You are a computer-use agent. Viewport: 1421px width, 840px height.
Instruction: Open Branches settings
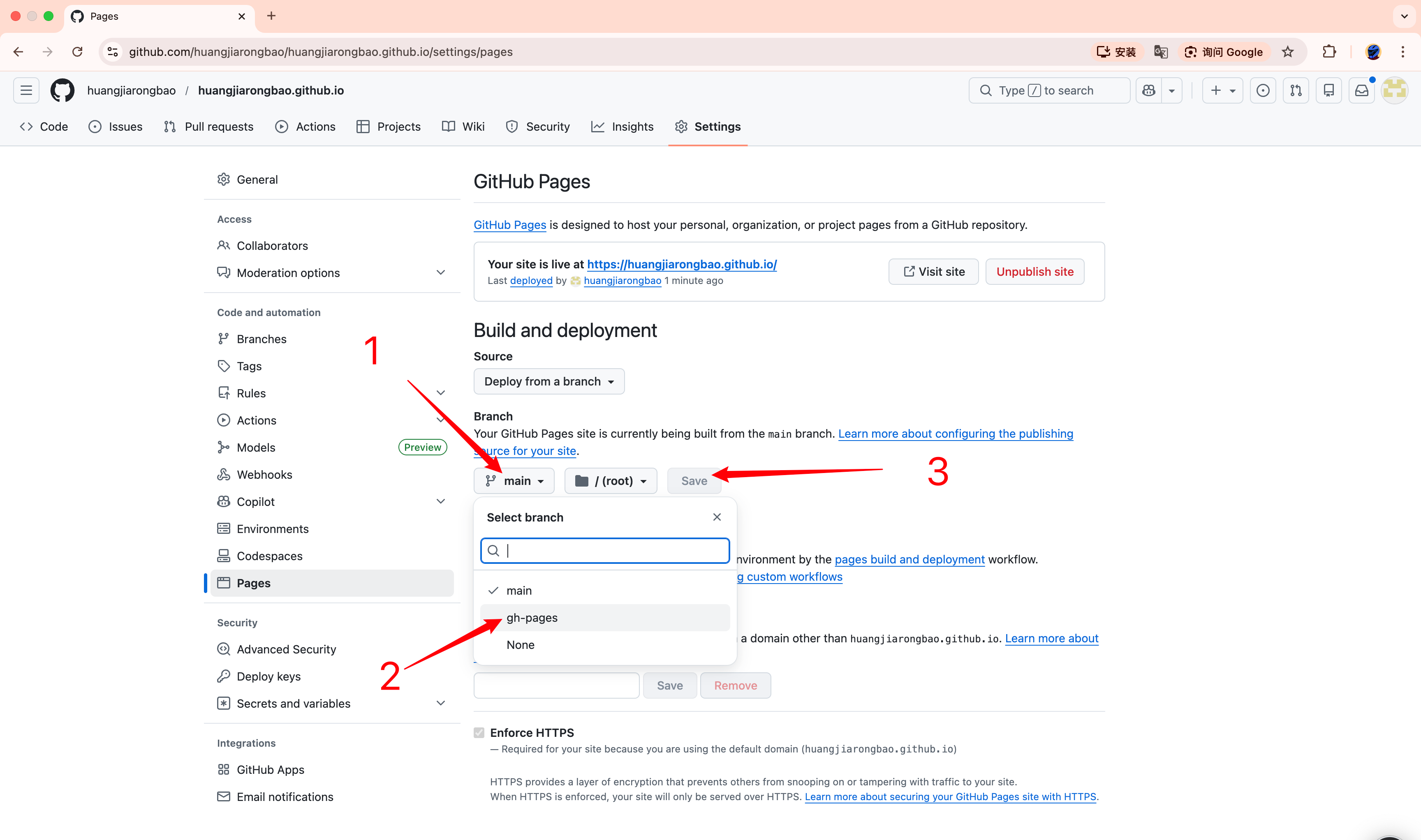click(333, 339)
